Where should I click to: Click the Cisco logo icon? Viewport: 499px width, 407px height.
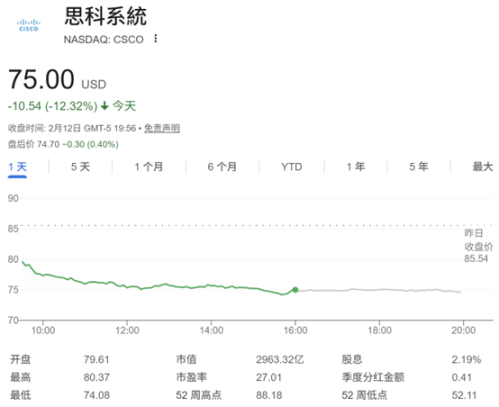point(28,25)
